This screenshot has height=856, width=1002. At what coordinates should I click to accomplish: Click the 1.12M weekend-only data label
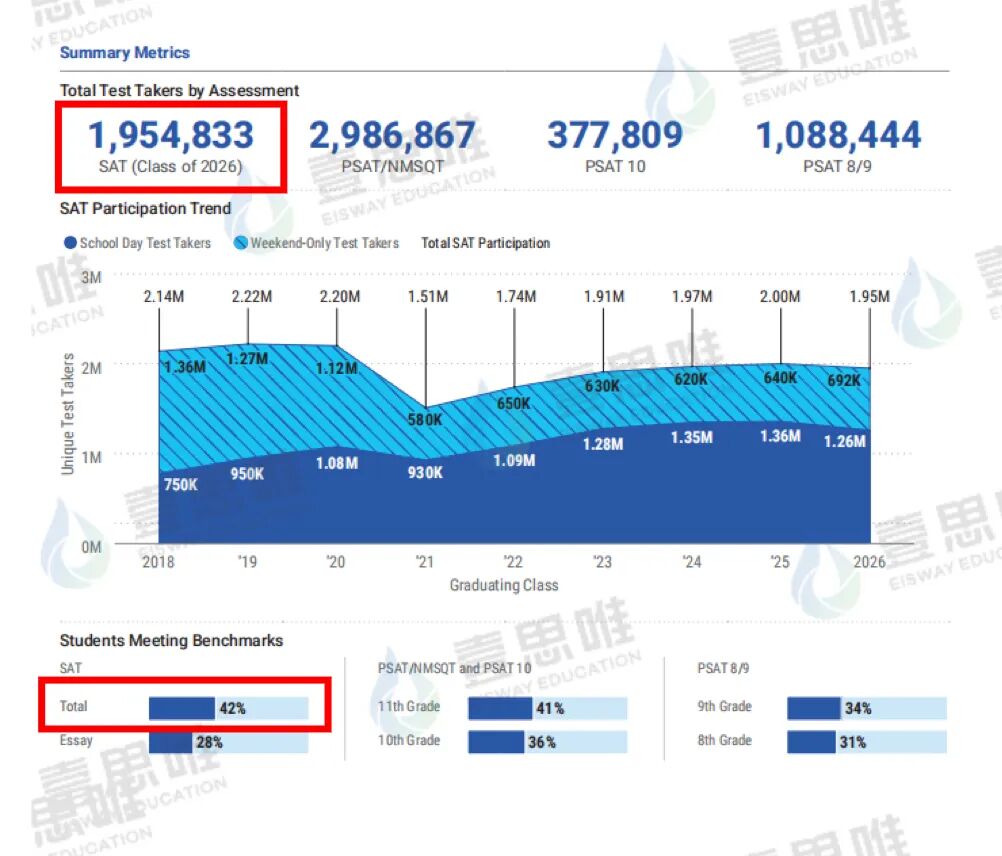pyautogui.click(x=337, y=369)
